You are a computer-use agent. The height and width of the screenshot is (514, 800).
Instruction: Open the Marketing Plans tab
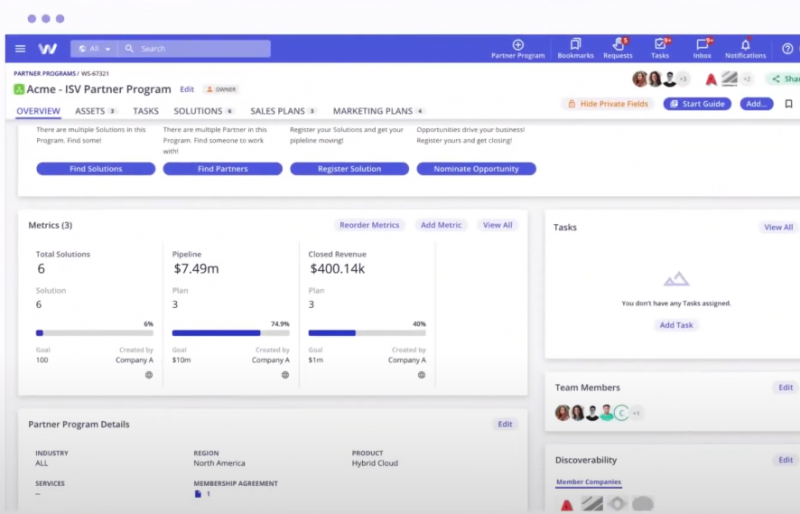(x=378, y=111)
